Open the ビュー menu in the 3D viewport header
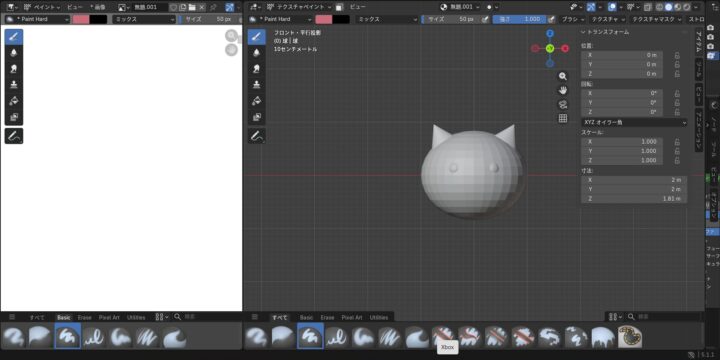The height and width of the screenshot is (360, 720). [x=358, y=7]
